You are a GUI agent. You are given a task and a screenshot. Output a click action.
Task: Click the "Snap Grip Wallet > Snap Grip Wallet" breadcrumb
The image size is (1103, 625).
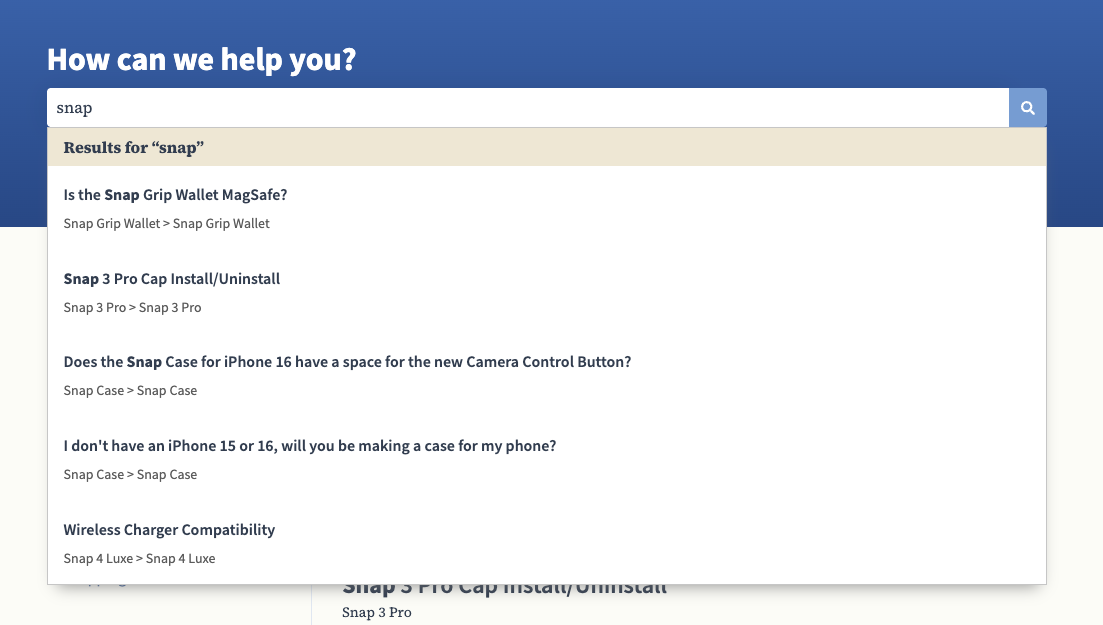166,224
